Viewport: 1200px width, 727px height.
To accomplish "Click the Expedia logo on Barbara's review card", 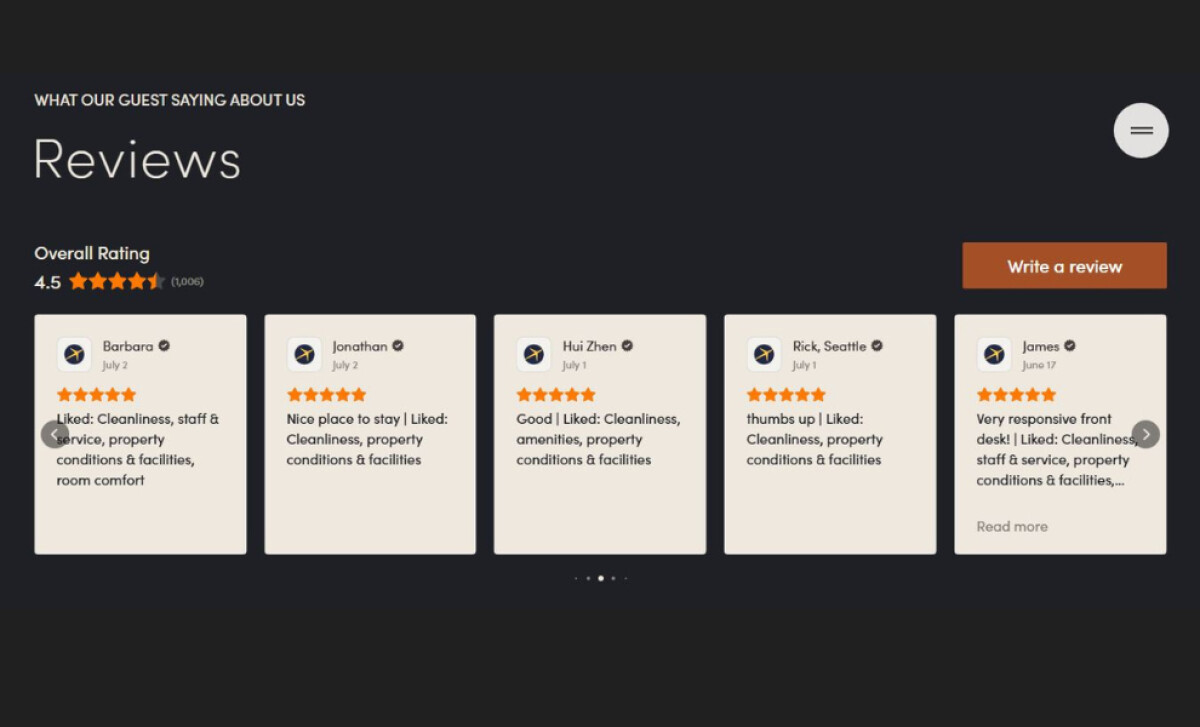I will point(74,354).
